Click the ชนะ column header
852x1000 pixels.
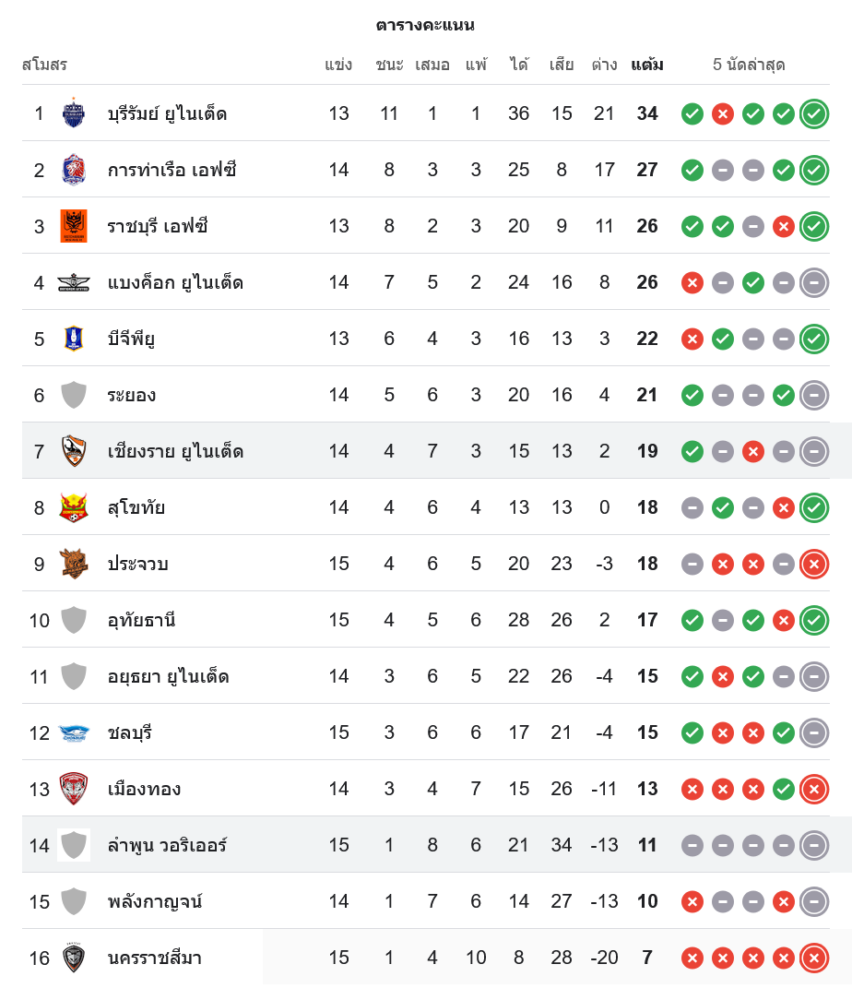pos(389,65)
